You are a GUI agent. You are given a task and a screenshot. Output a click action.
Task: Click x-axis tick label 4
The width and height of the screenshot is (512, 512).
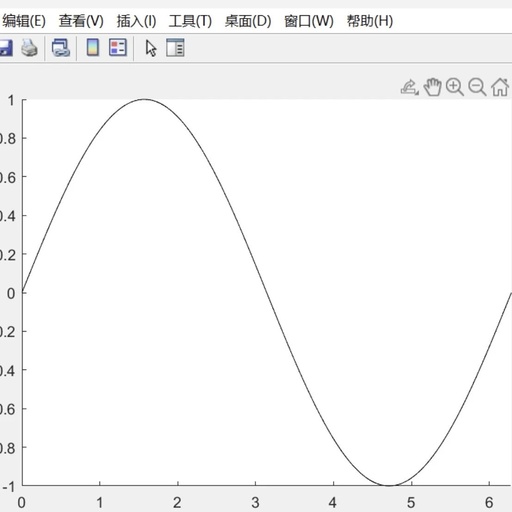point(333,502)
